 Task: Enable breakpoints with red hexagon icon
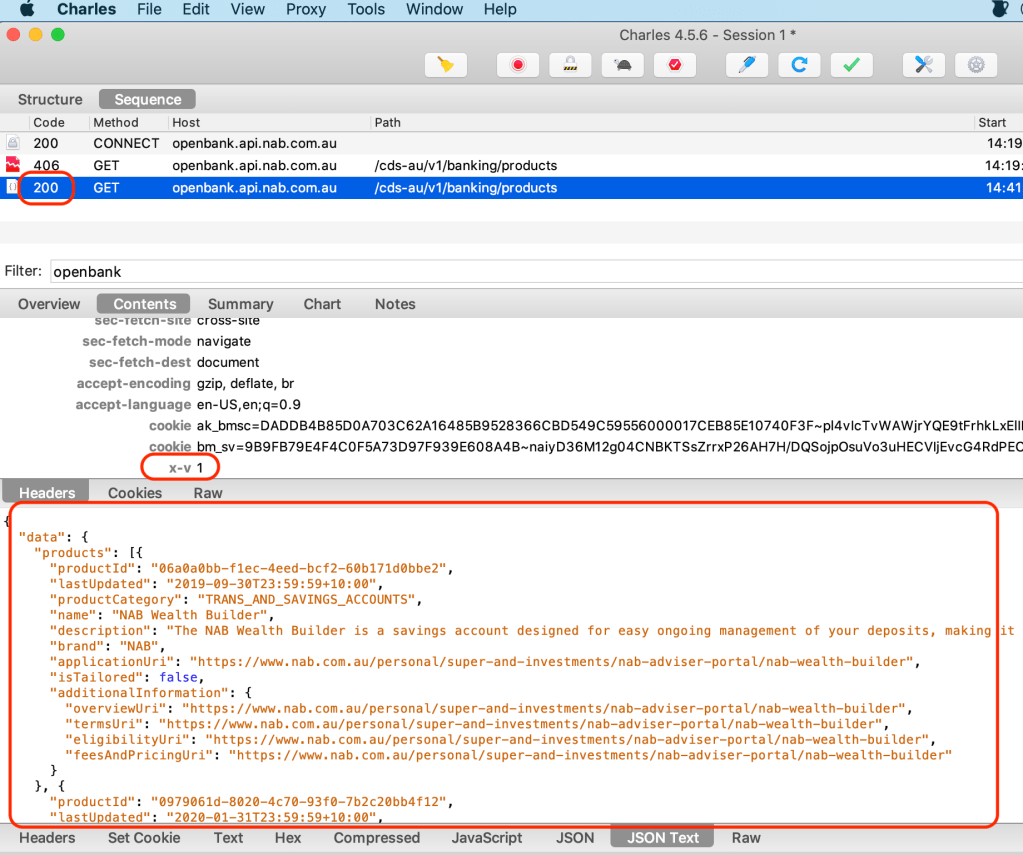click(674, 65)
